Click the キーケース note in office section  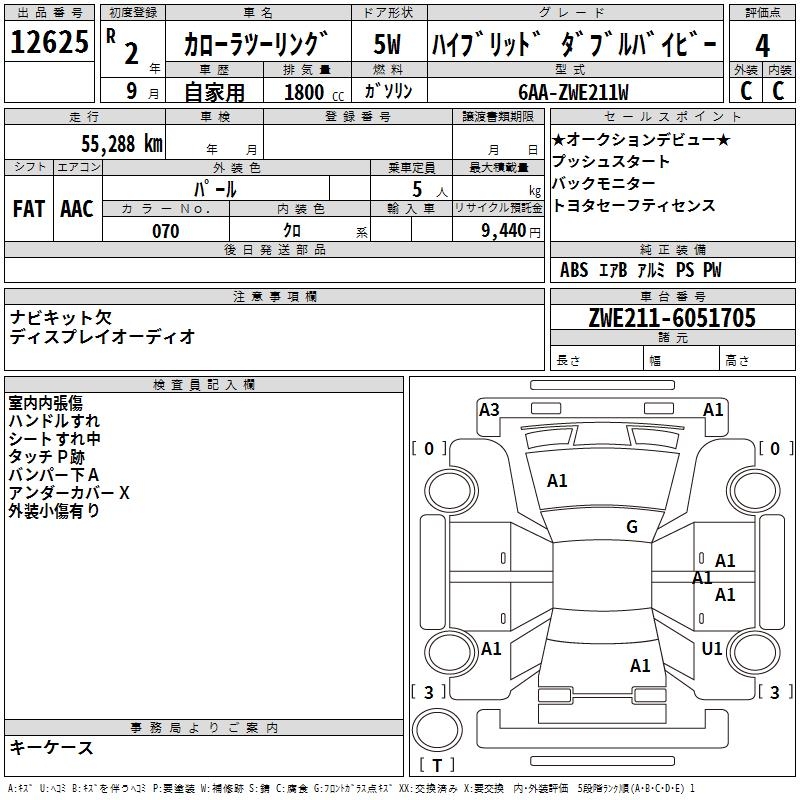click(x=52, y=748)
